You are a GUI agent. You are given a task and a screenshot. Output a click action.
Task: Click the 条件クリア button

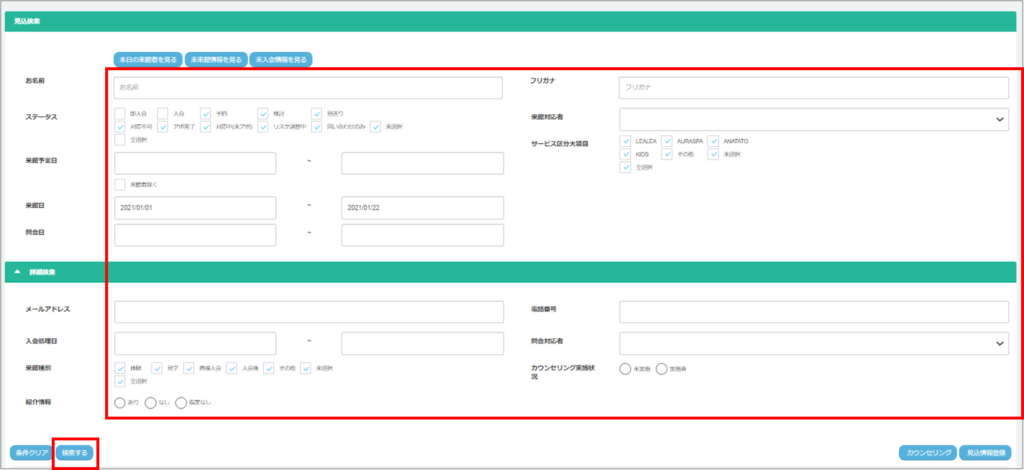[30, 453]
